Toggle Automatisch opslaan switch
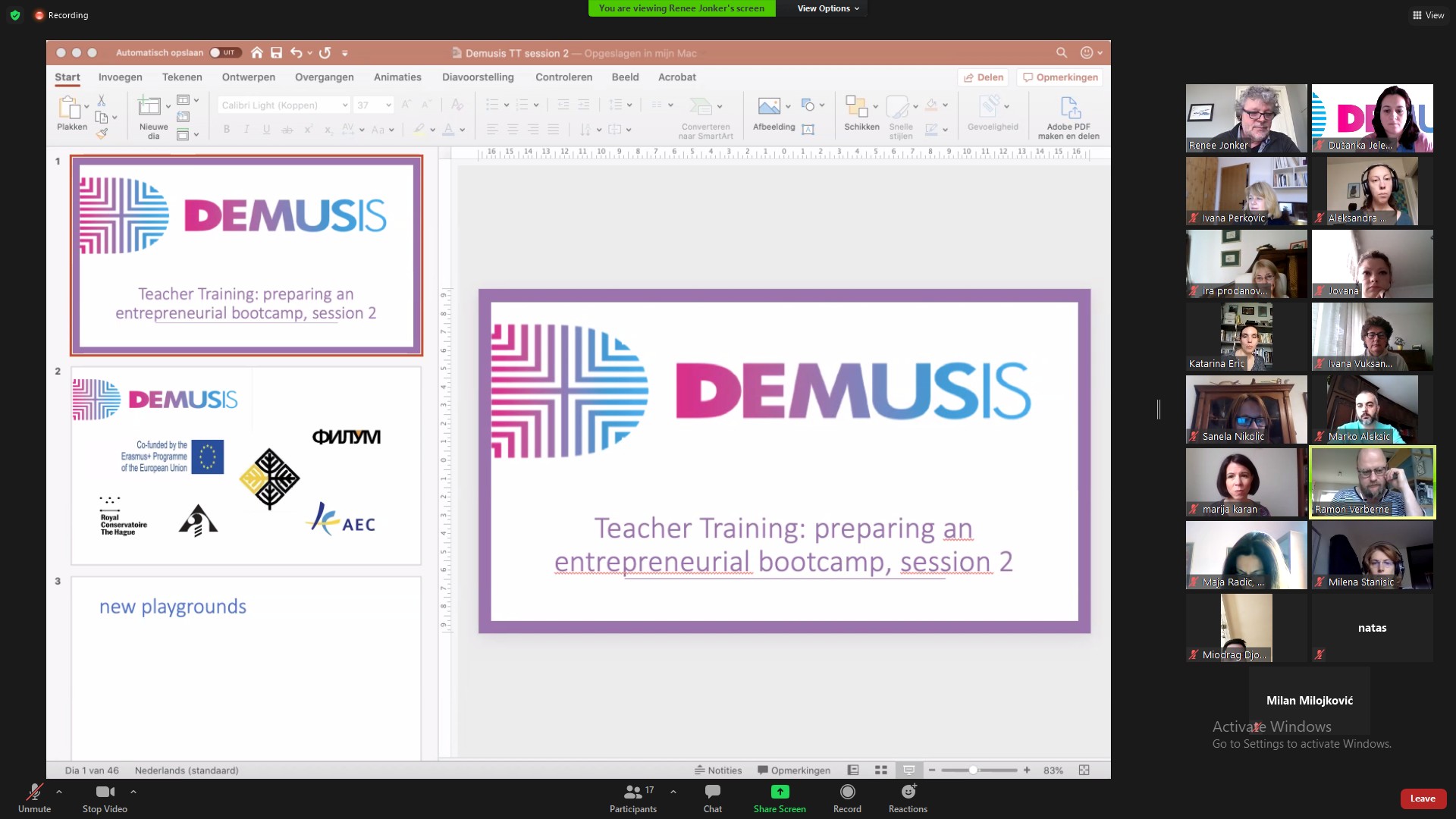The width and height of the screenshot is (1456, 819). tap(225, 52)
